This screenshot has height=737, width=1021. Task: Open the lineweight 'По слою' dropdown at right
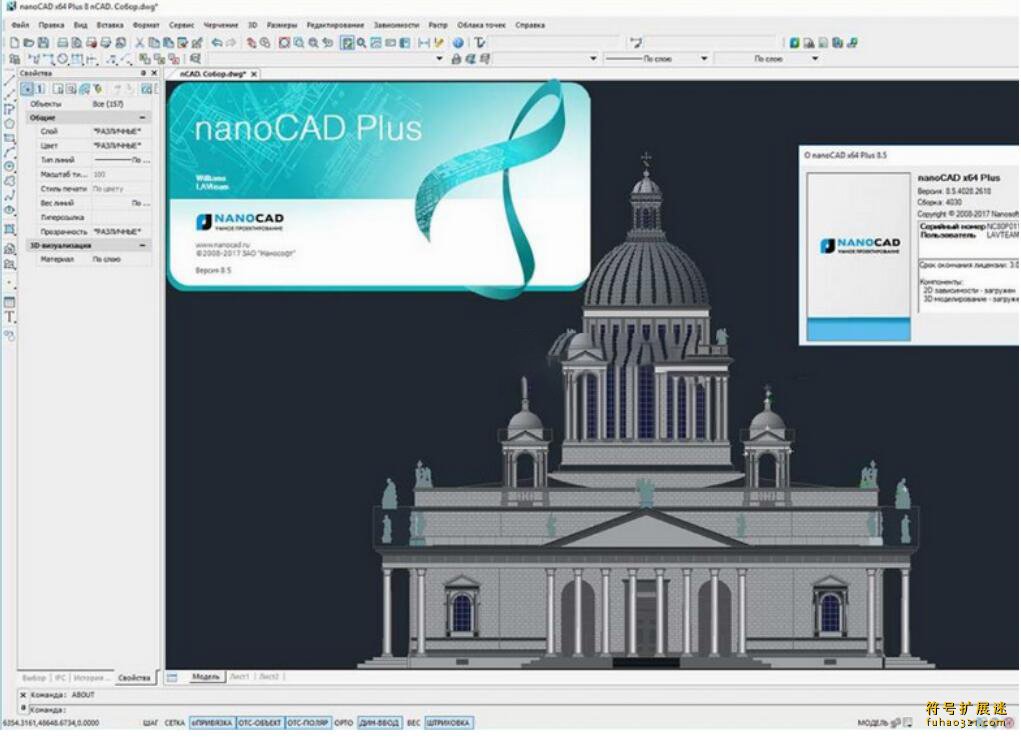pyautogui.click(x=815, y=59)
